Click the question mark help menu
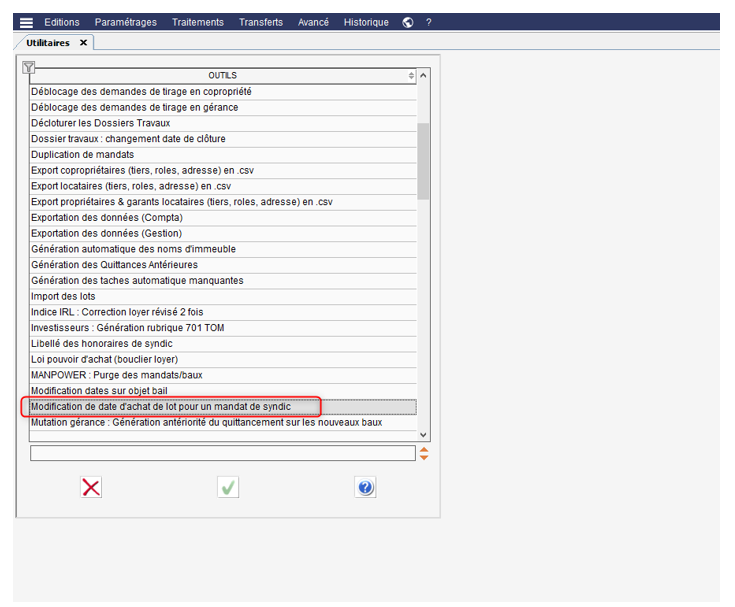735x607 pixels. coord(429,22)
